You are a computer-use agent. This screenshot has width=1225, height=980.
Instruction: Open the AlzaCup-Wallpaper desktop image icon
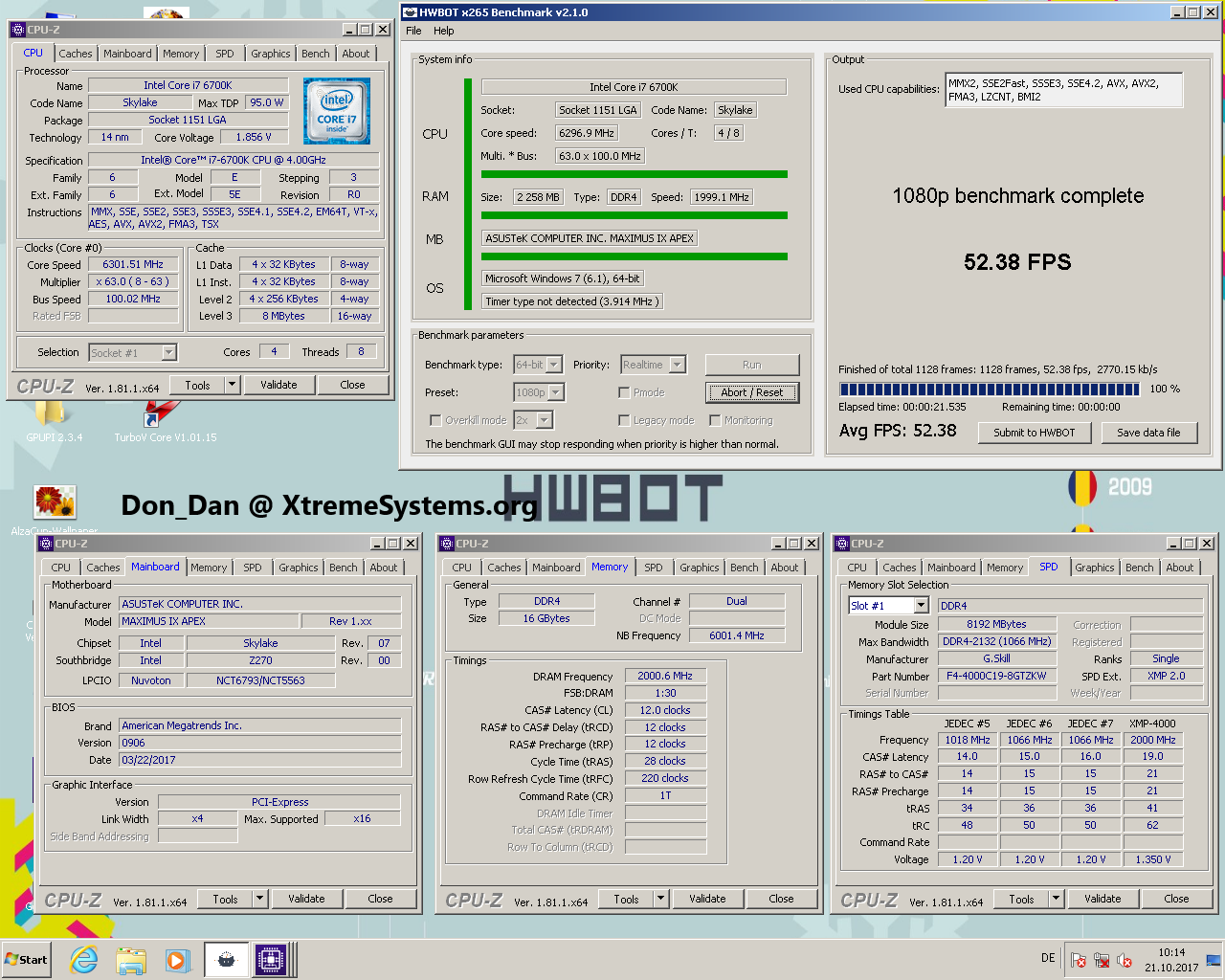55,502
